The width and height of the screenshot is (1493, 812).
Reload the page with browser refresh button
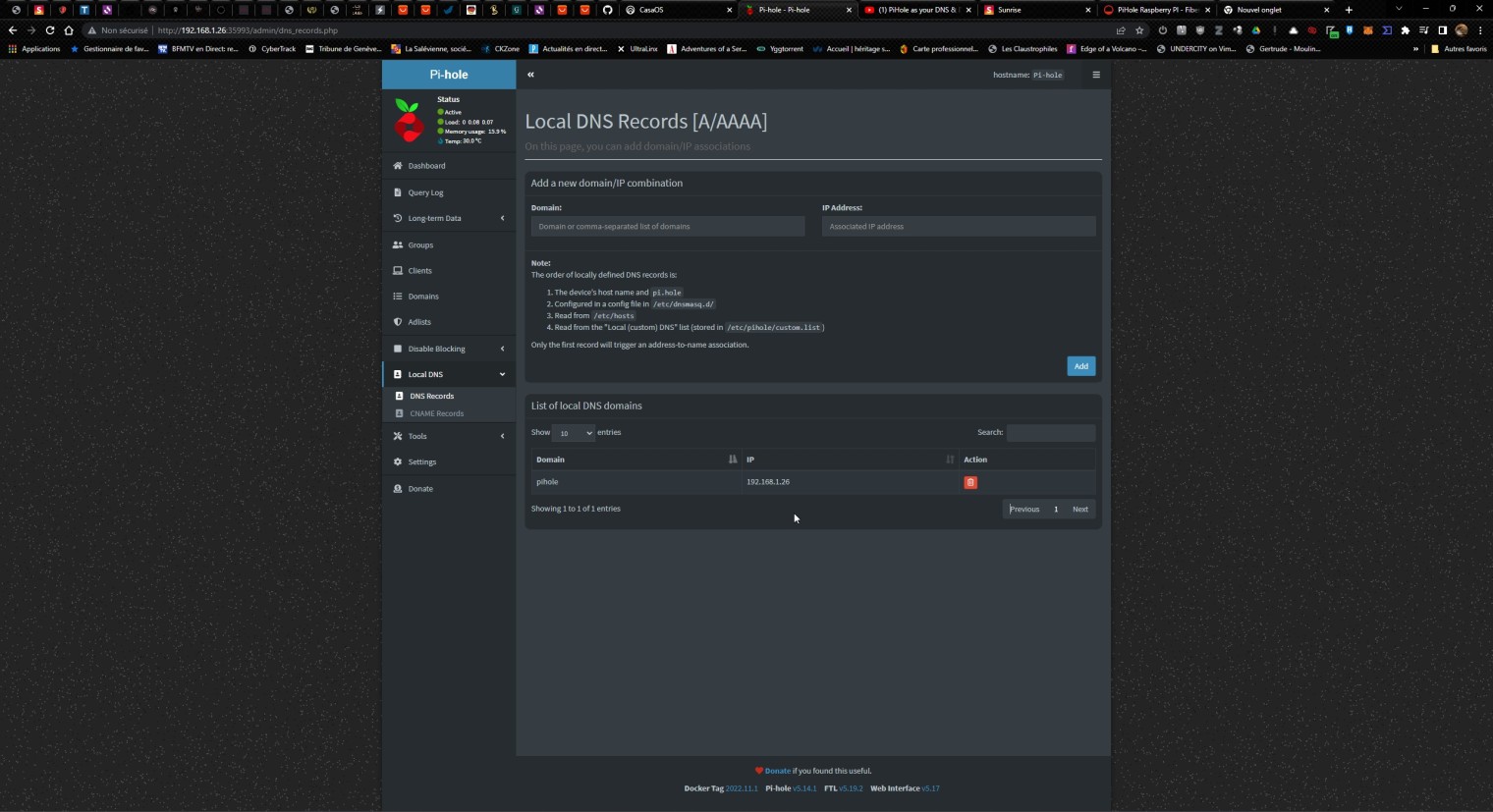[50, 30]
